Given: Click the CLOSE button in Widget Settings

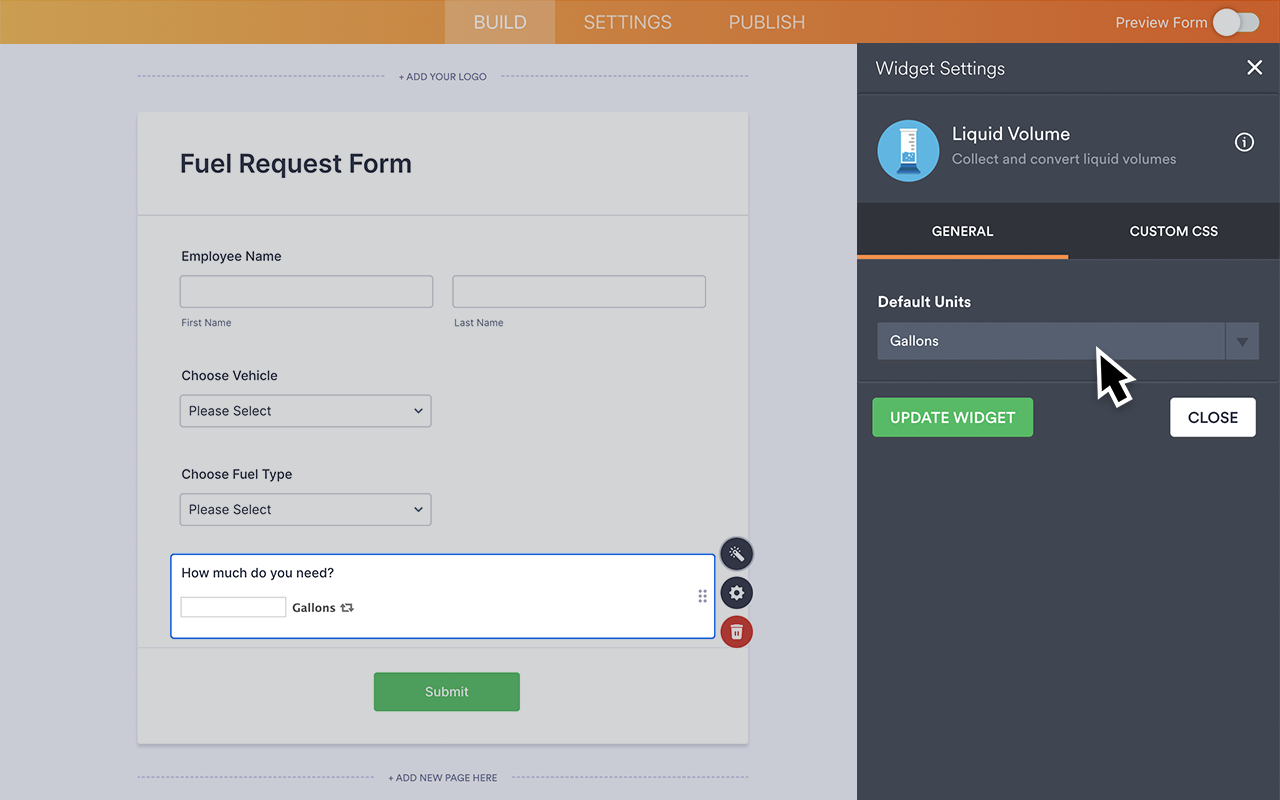Looking at the screenshot, I should [1213, 417].
